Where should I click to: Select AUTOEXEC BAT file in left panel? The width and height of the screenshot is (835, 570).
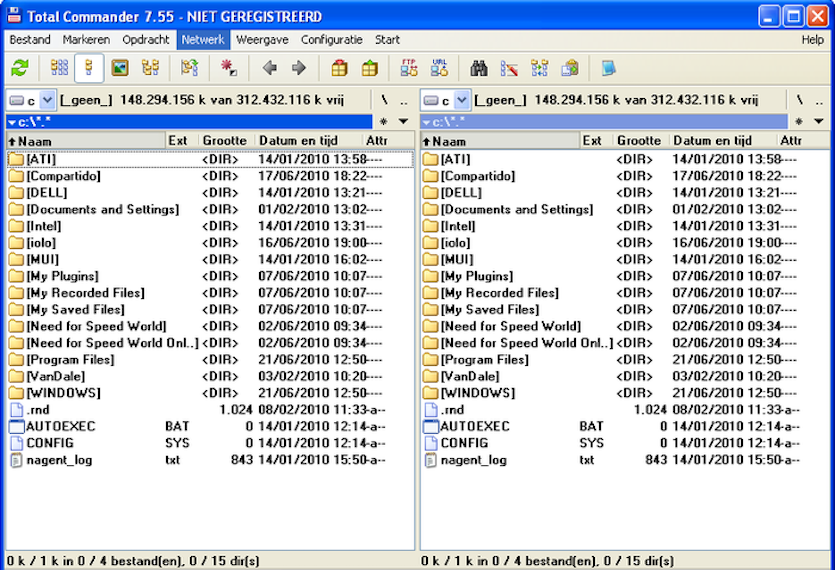click(210, 426)
